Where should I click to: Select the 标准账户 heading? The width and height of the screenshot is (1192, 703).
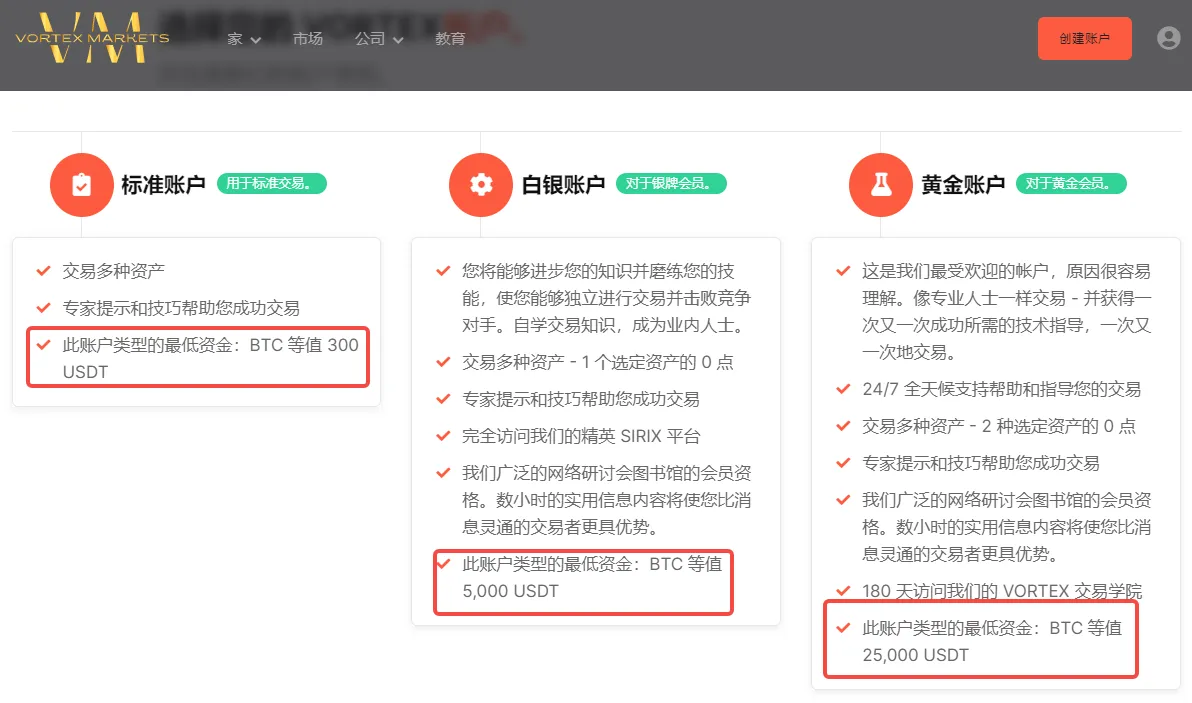point(163,185)
